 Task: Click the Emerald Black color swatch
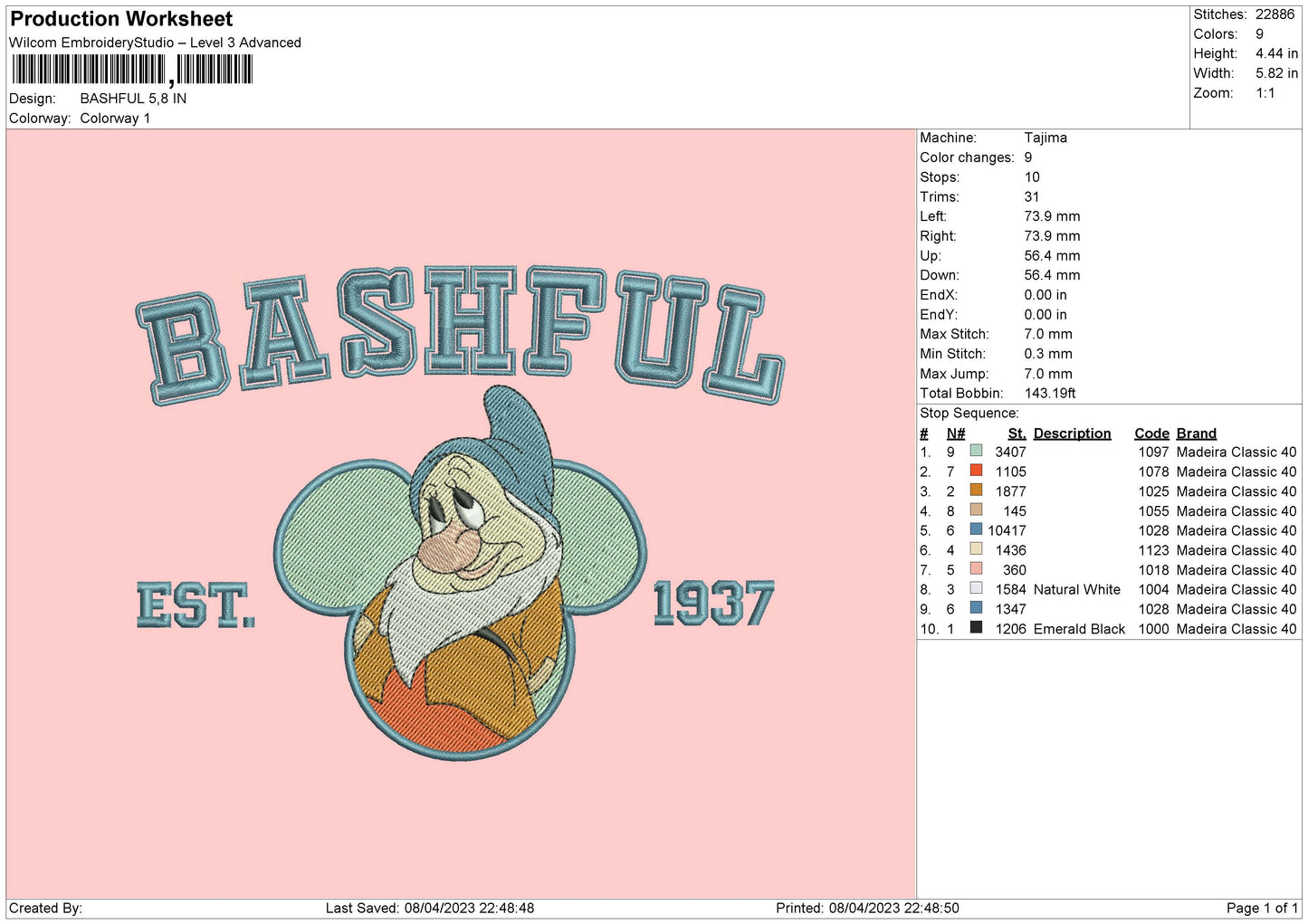(976, 628)
